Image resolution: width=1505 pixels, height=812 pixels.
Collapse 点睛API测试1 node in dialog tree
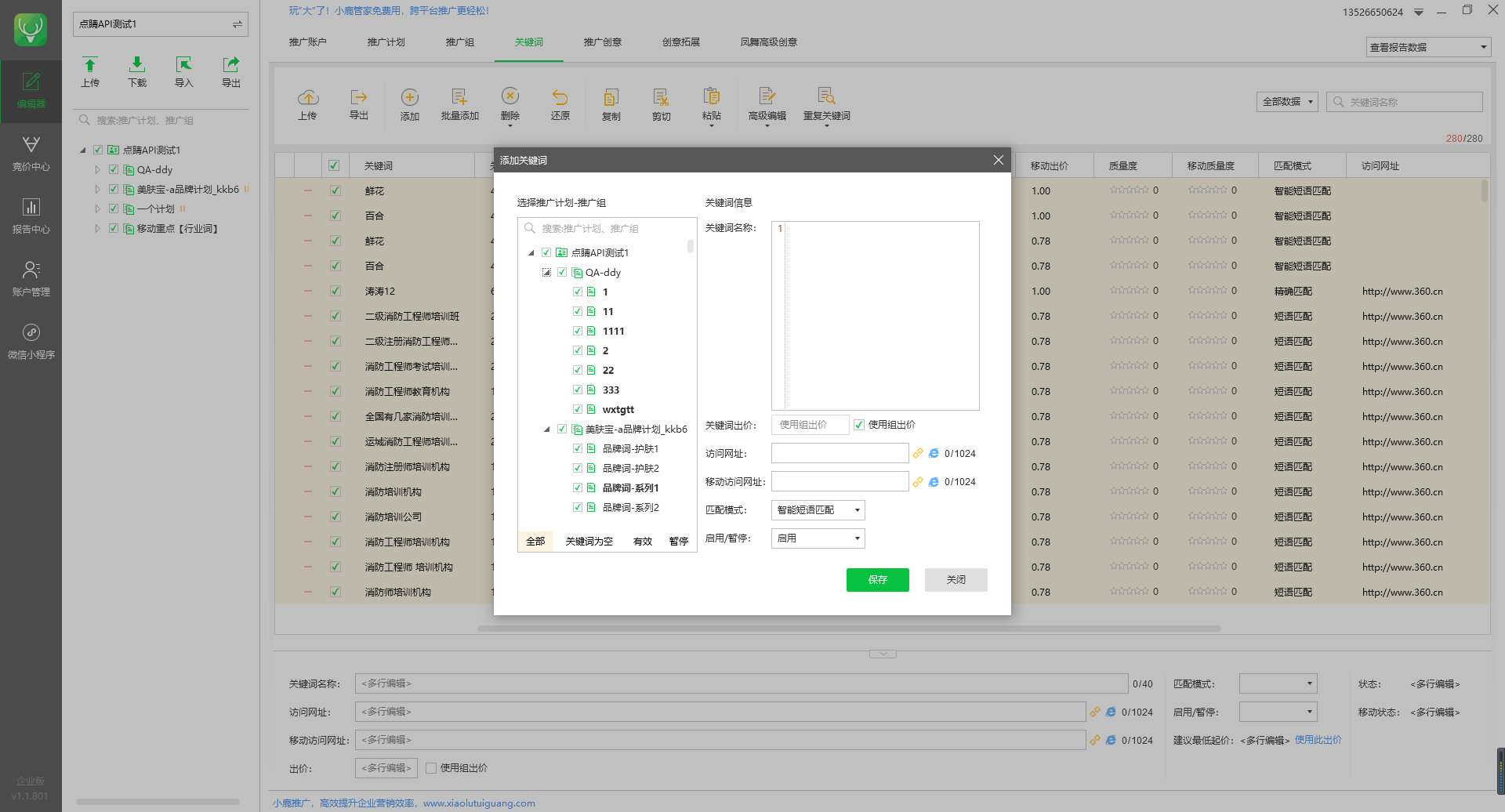pyautogui.click(x=531, y=252)
